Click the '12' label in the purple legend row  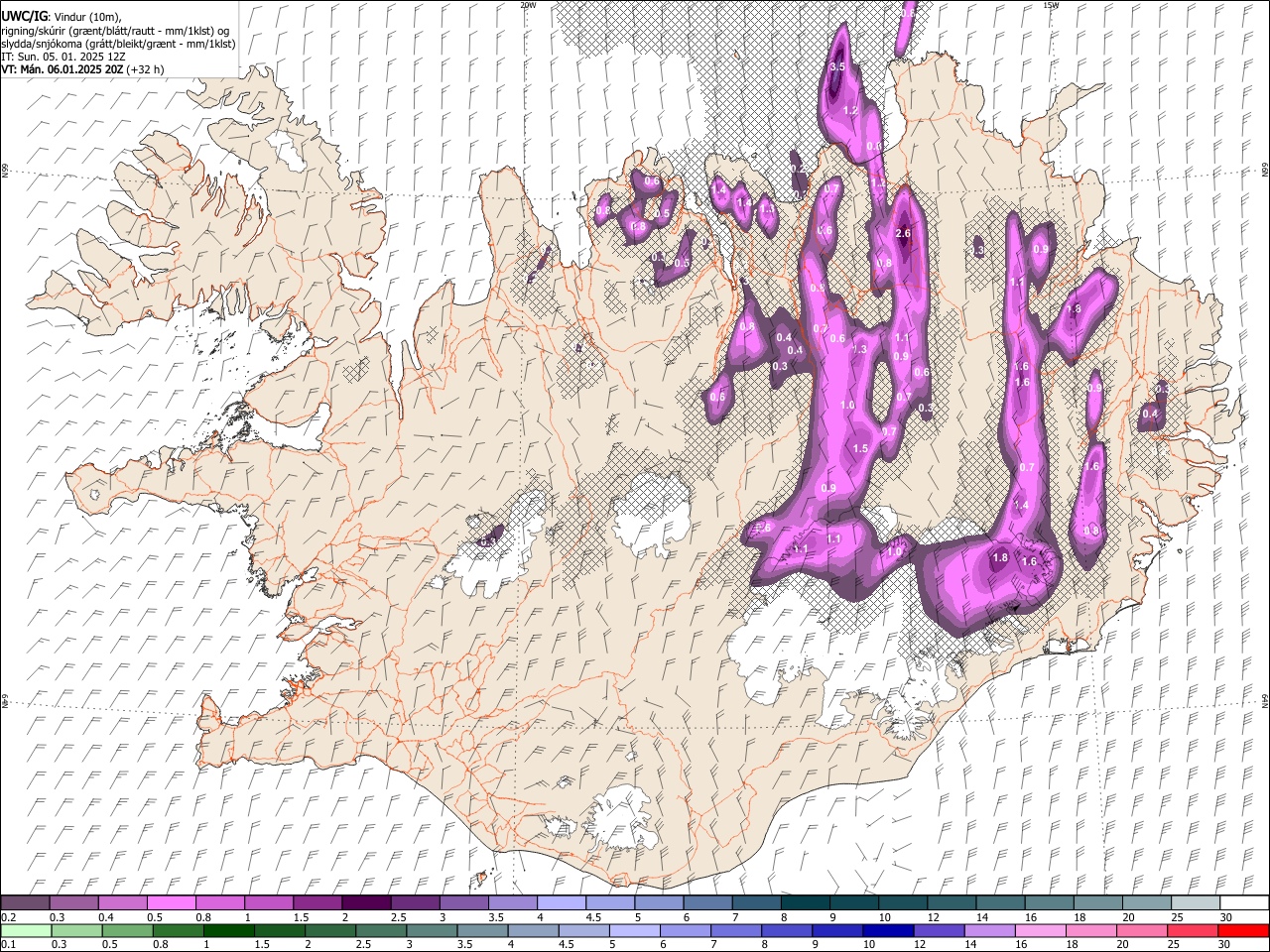(x=935, y=917)
